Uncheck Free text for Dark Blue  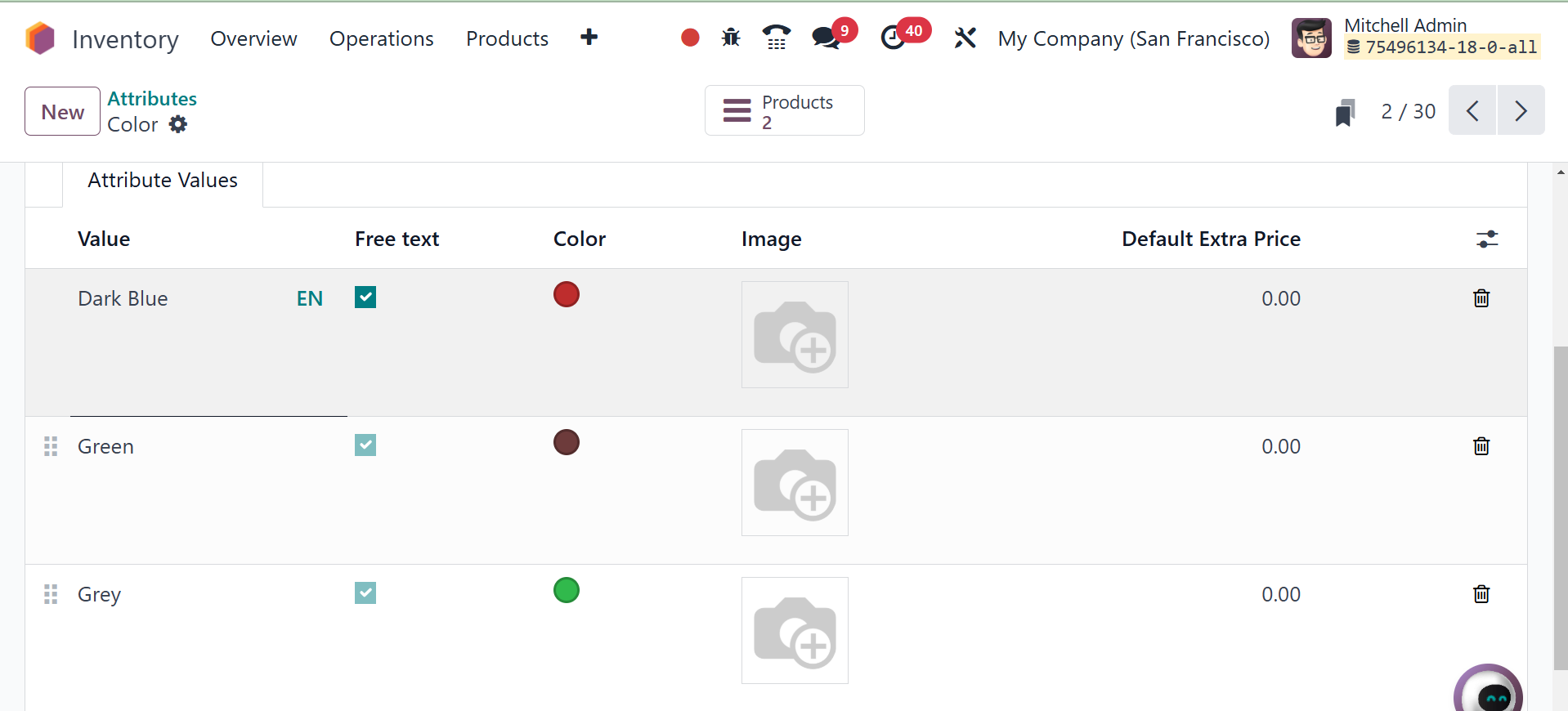(365, 297)
